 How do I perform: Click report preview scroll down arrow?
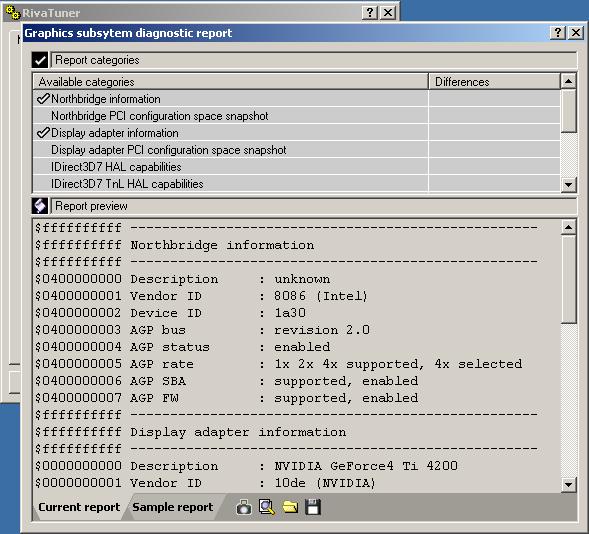point(568,484)
